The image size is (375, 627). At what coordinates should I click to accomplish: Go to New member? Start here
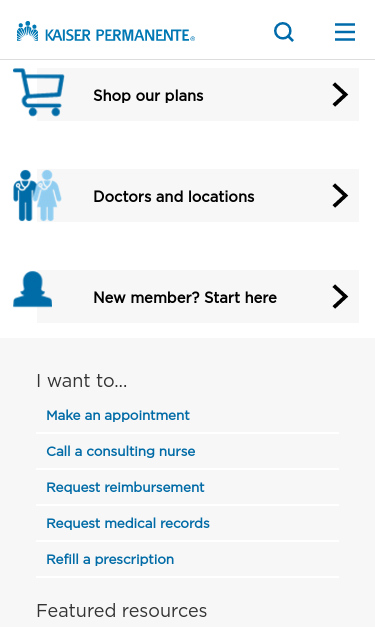point(185,298)
